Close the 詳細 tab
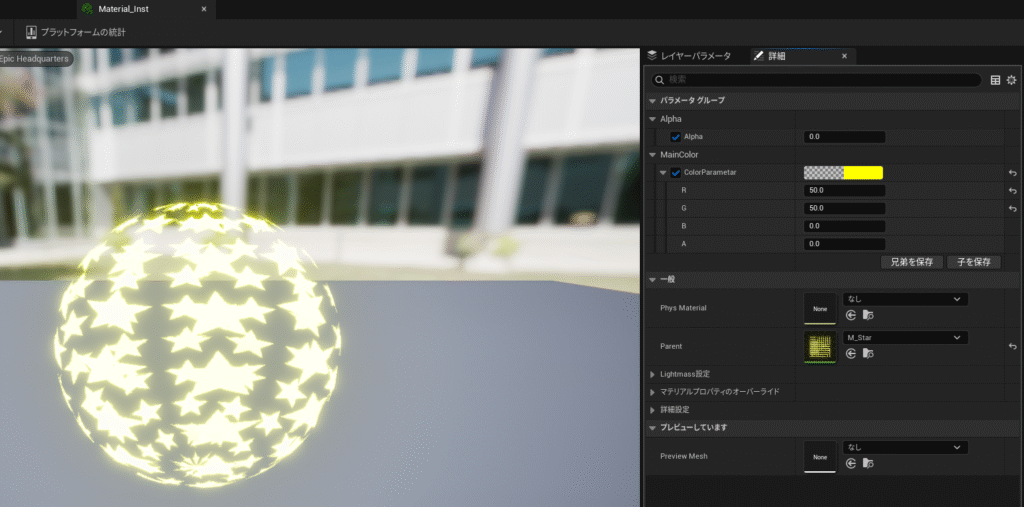The width and height of the screenshot is (1024, 507). click(844, 56)
